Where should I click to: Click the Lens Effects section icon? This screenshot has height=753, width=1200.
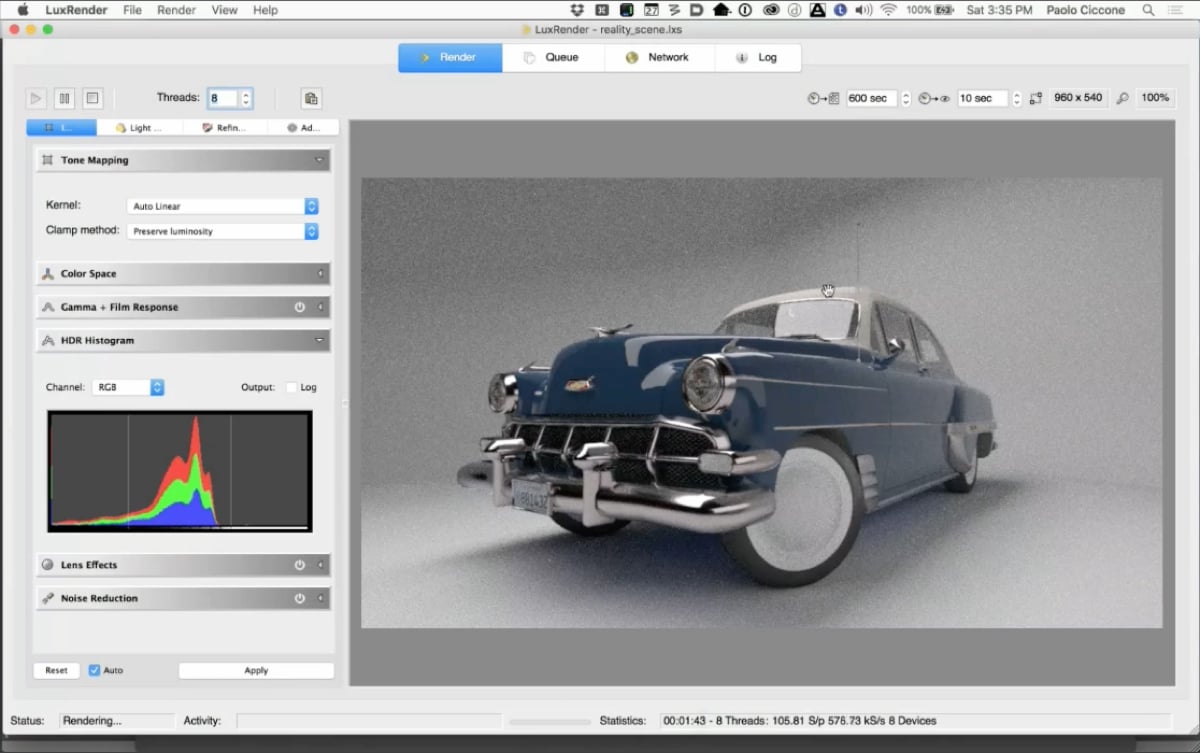(47, 565)
